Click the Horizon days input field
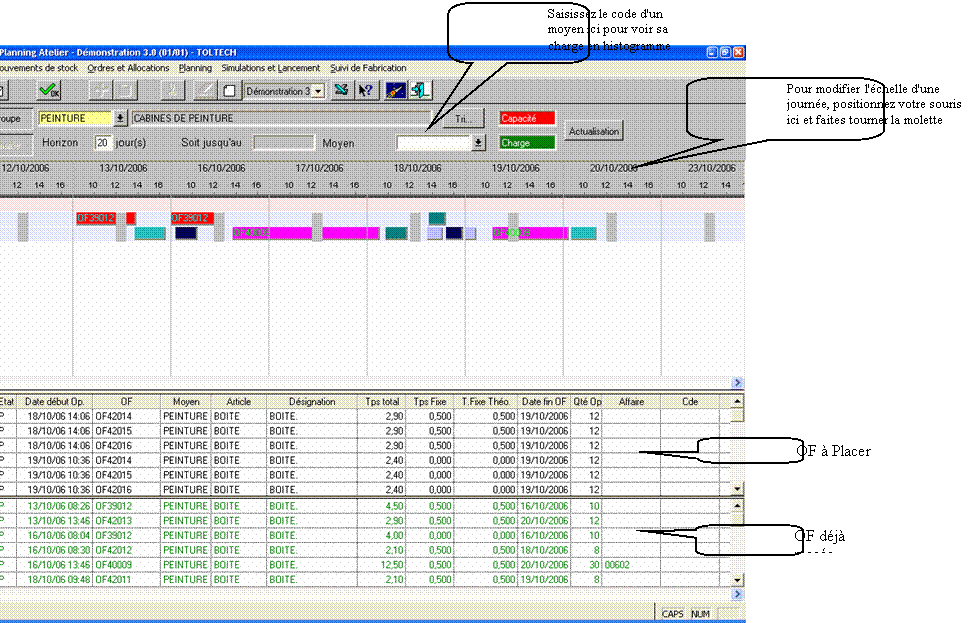The height and width of the screenshot is (623, 979). coord(102,143)
